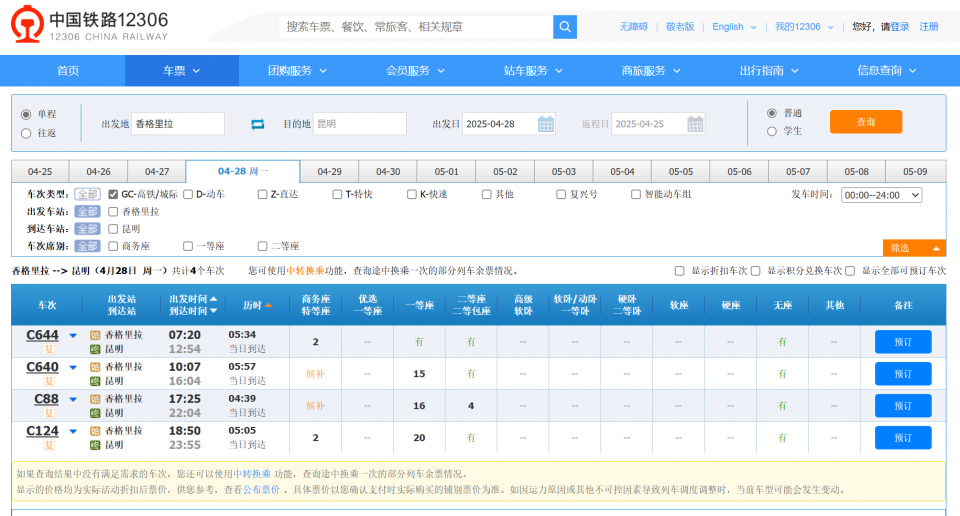The width and height of the screenshot is (960, 516).
Task: Click the 目的地 destination input field
Action: tap(359, 124)
